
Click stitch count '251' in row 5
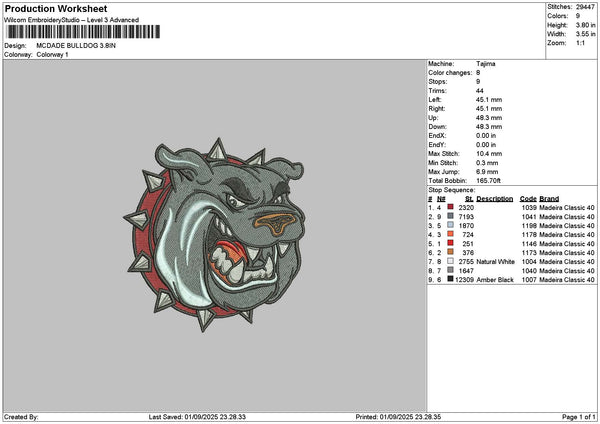468,243
